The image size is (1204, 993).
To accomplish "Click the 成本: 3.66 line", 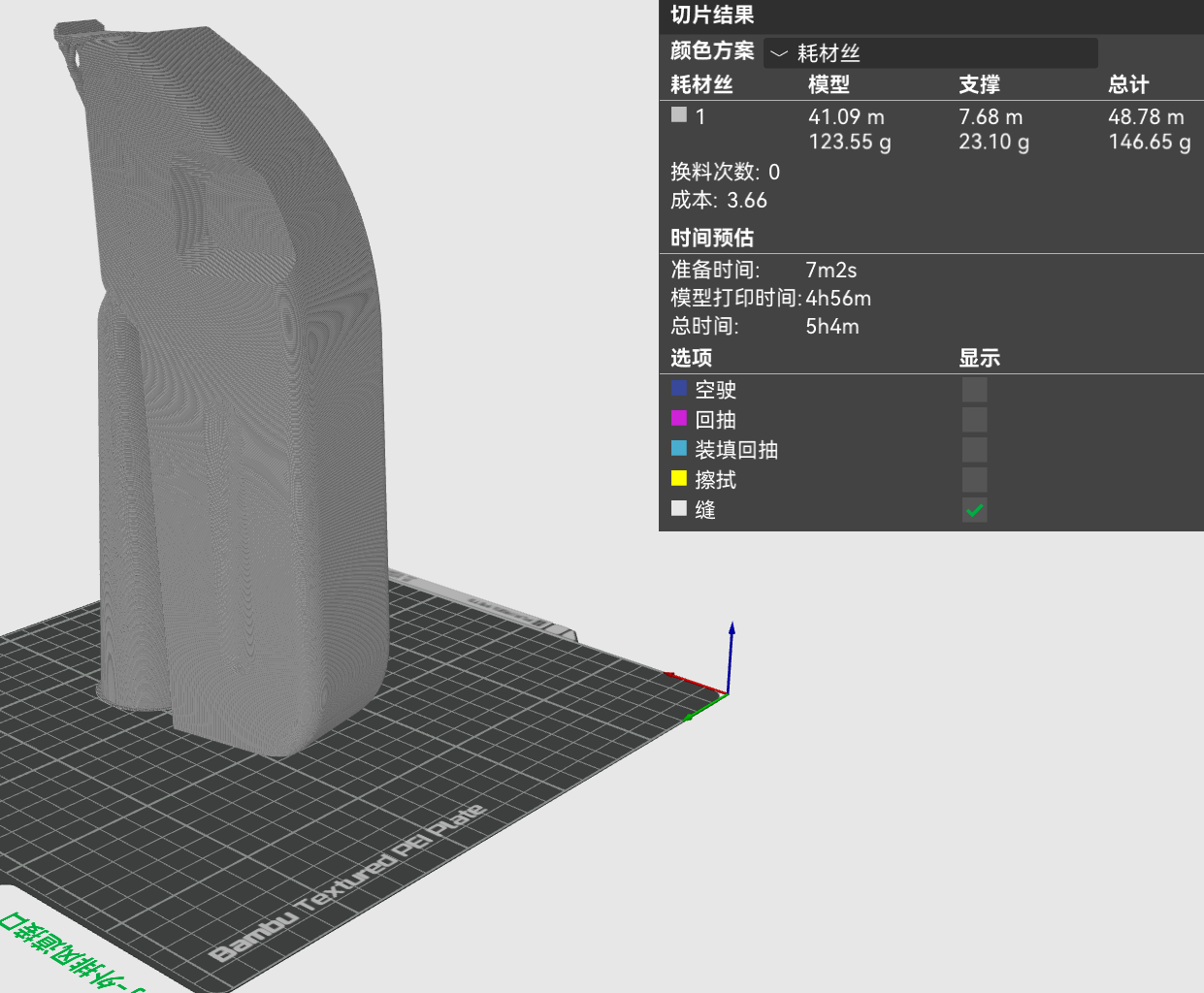I will [x=719, y=200].
